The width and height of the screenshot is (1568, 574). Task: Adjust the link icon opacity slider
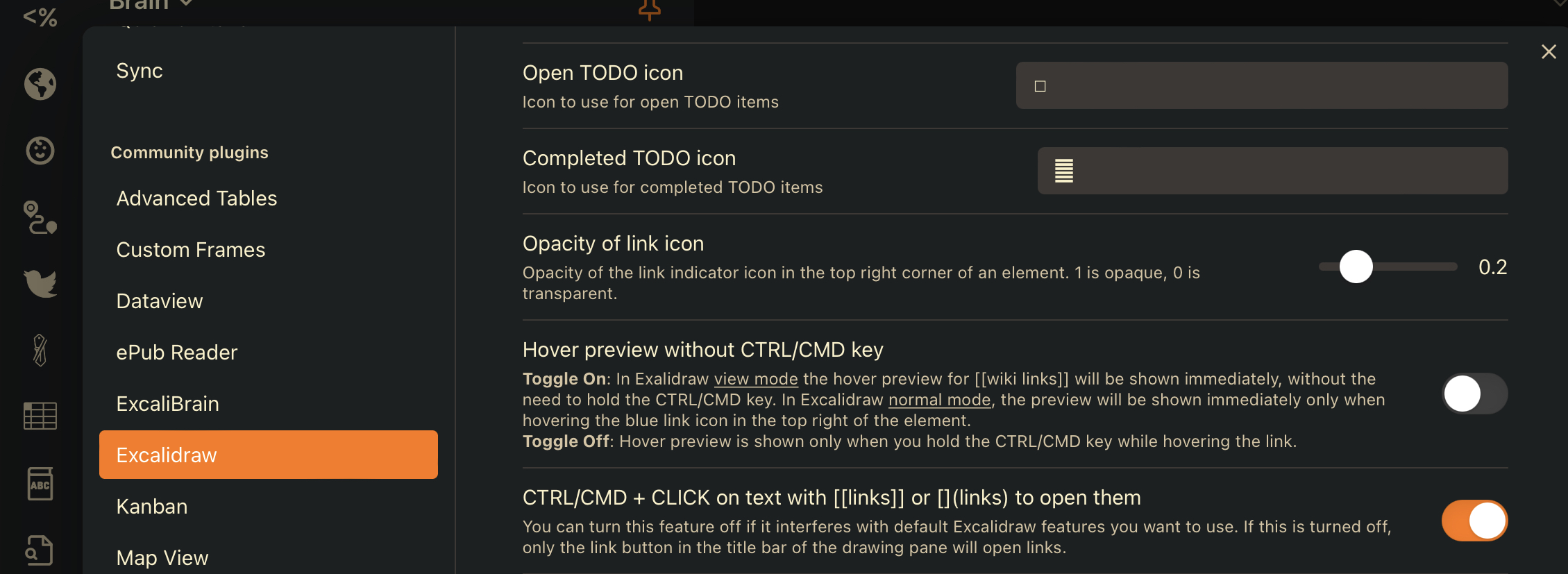coord(1356,267)
